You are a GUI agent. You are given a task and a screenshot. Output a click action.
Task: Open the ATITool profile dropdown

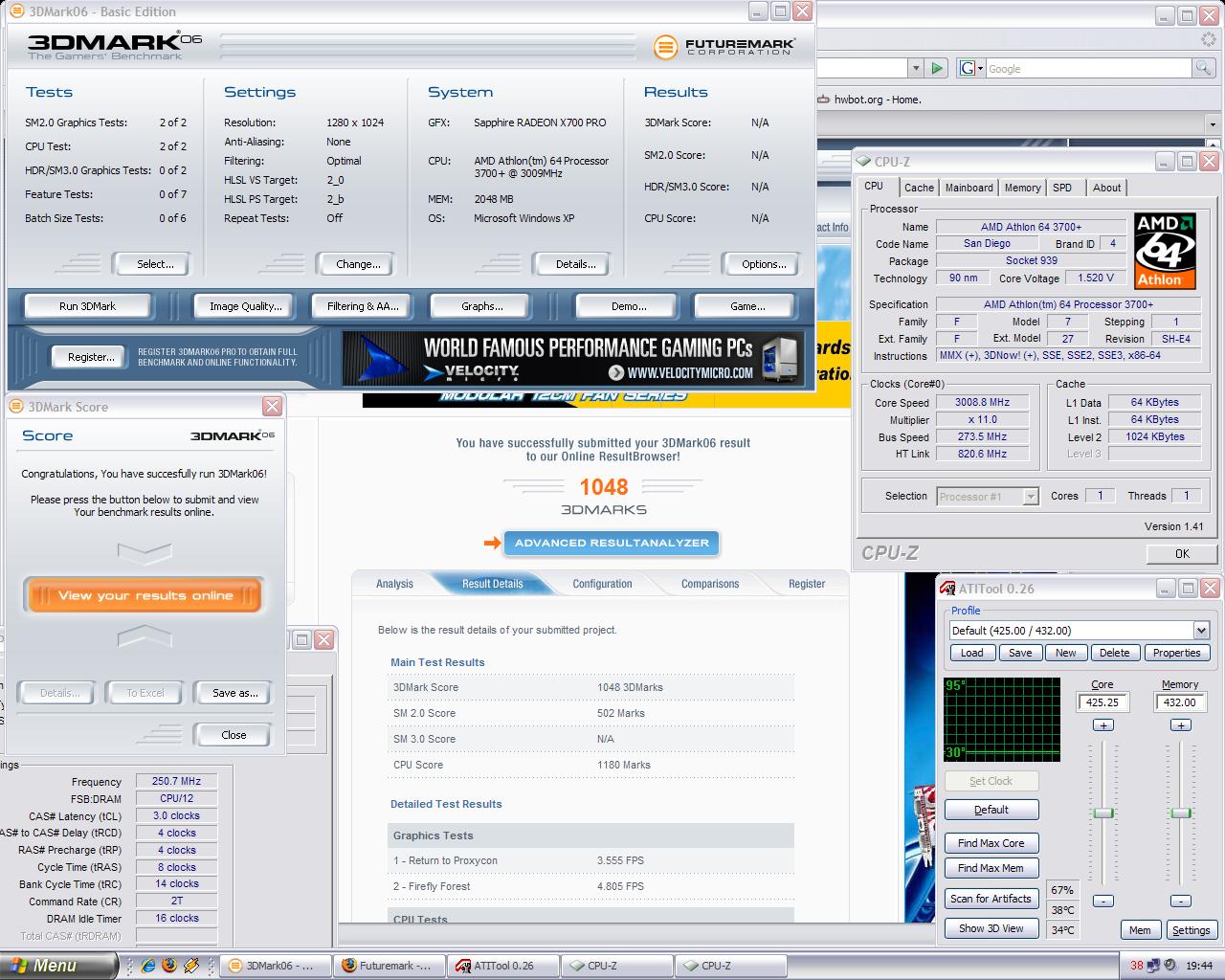click(x=1201, y=630)
